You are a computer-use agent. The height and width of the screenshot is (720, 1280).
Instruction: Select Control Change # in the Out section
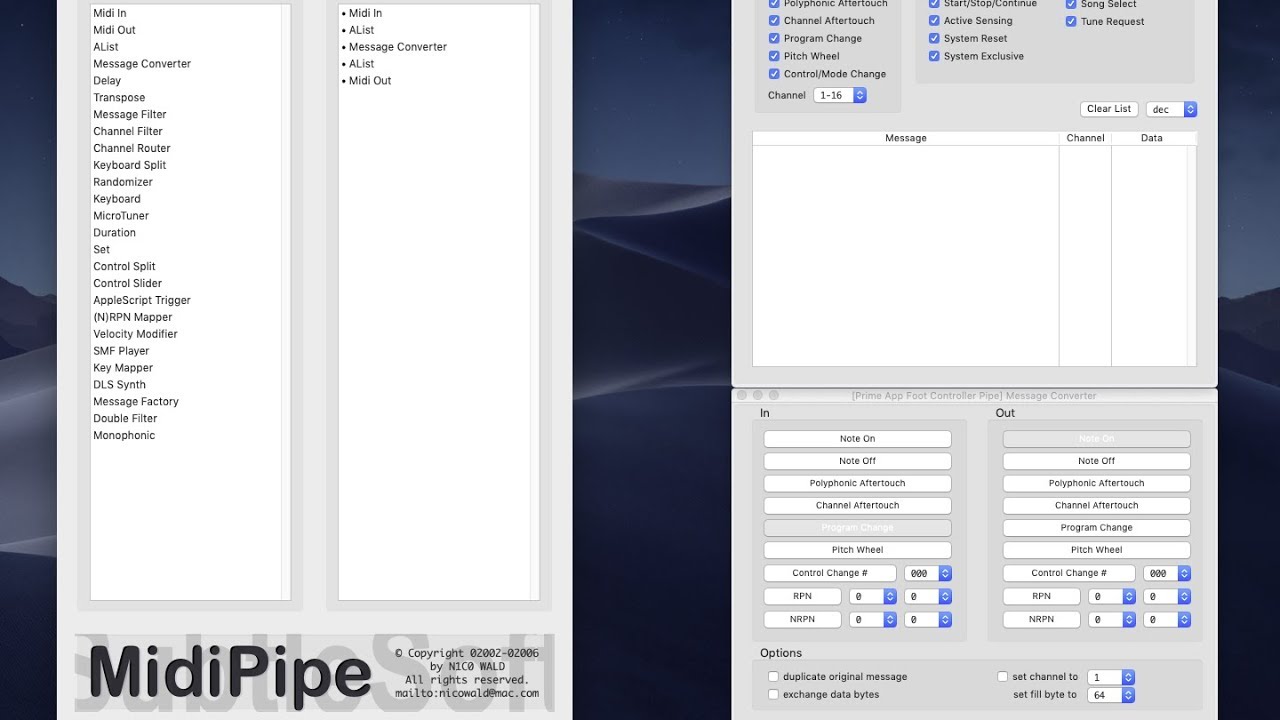(1069, 574)
